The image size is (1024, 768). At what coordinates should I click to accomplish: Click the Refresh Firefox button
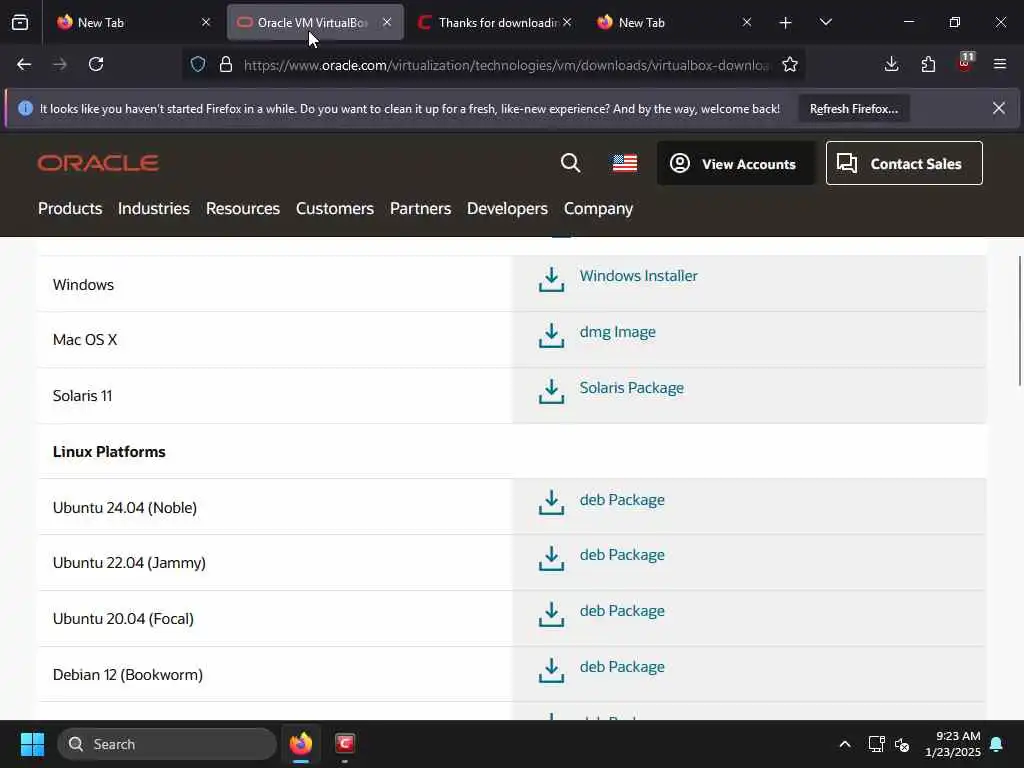pyautogui.click(x=854, y=109)
